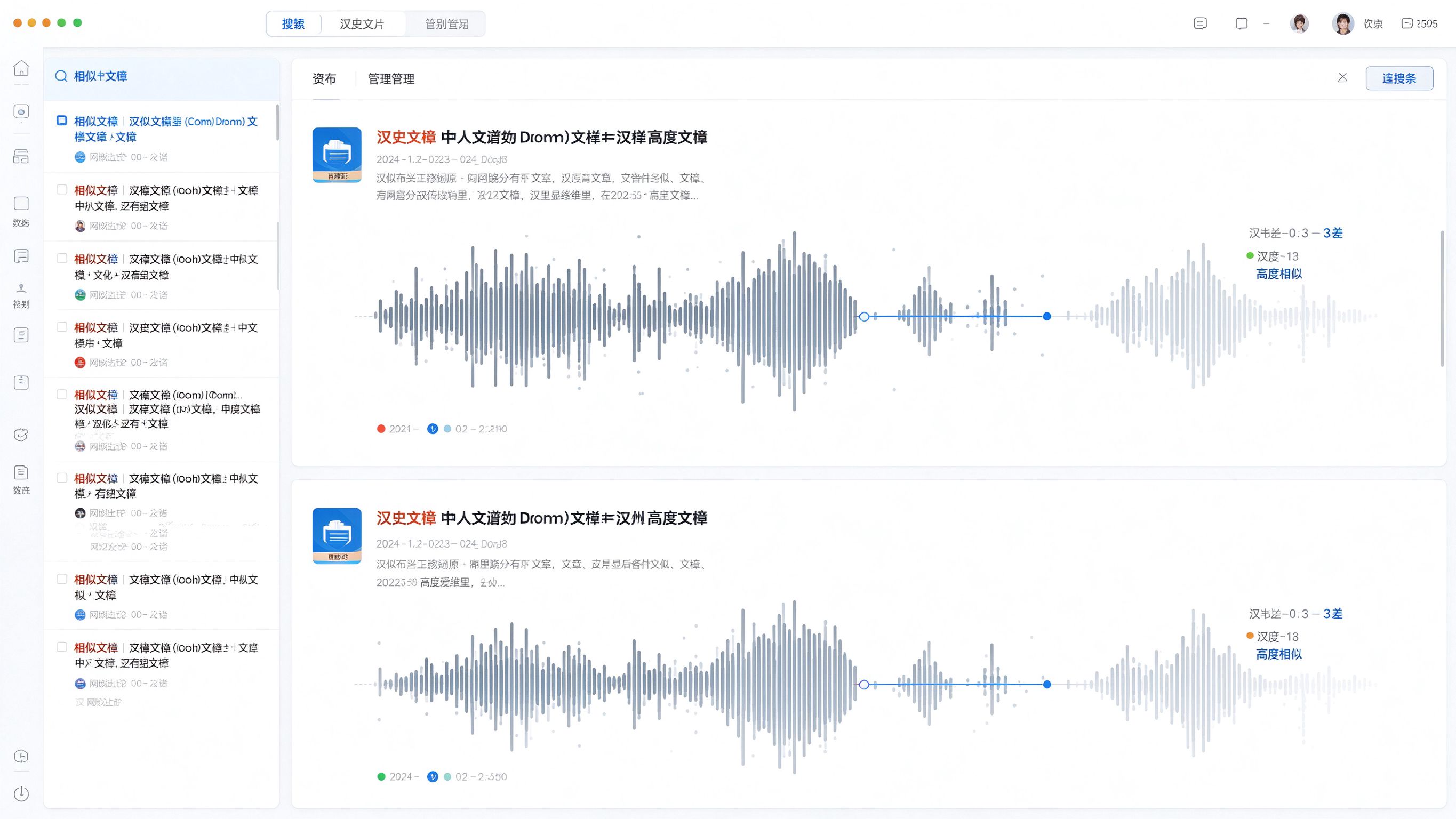Image resolution: width=1456 pixels, height=819 pixels.
Task: Tick checkbox for row ending 中扒文樟.翌有绝文樟
Action: (62, 189)
